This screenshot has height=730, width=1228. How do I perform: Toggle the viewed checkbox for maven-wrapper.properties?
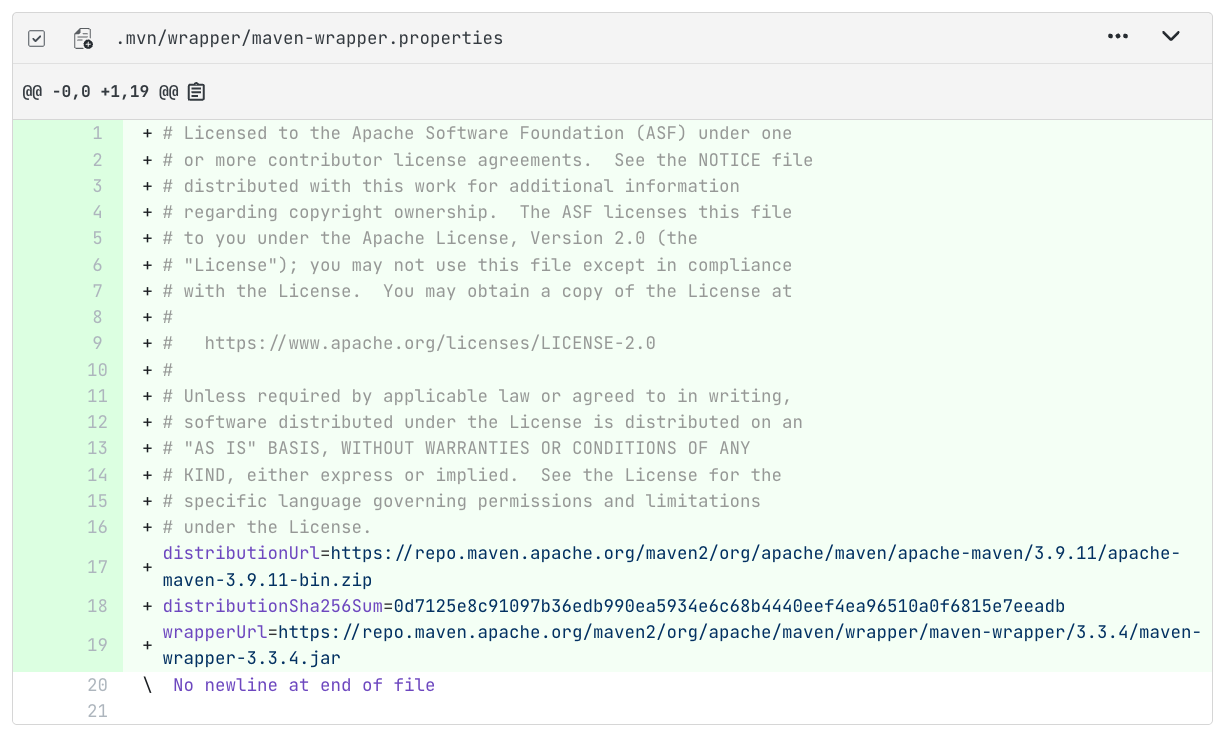click(36, 39)
